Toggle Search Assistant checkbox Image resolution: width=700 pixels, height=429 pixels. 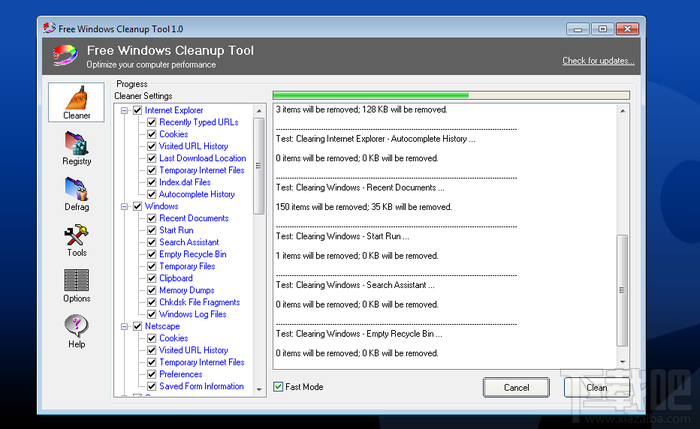coord(152,242)
